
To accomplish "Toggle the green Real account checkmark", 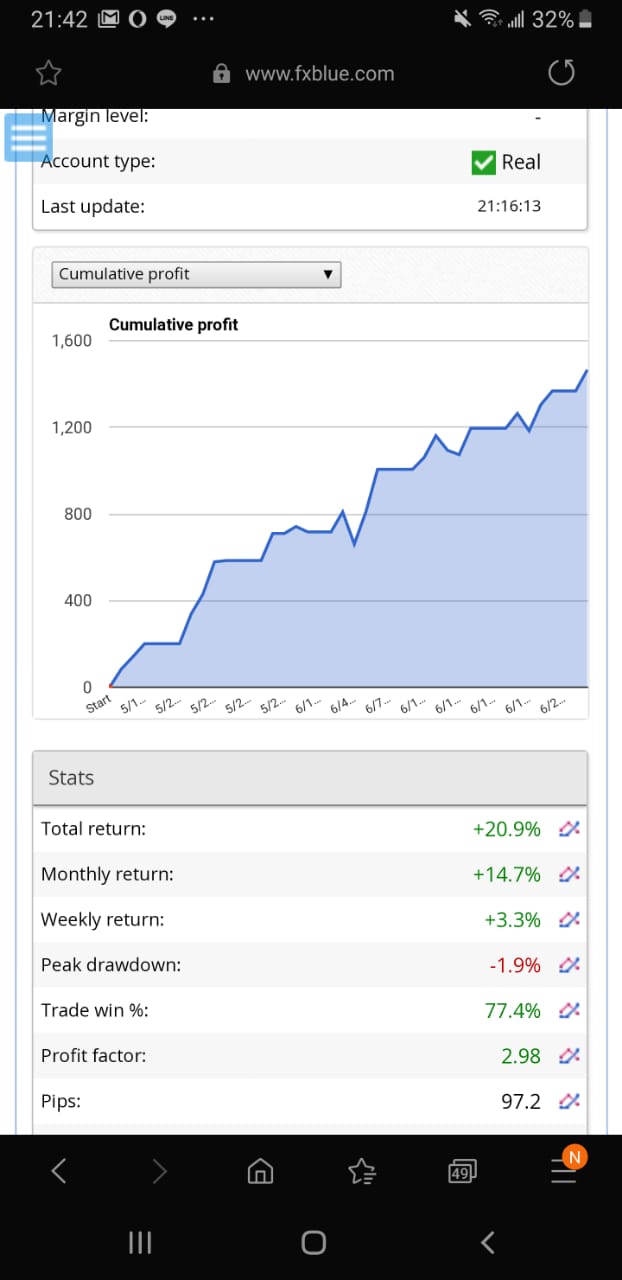I will [483, 162].
